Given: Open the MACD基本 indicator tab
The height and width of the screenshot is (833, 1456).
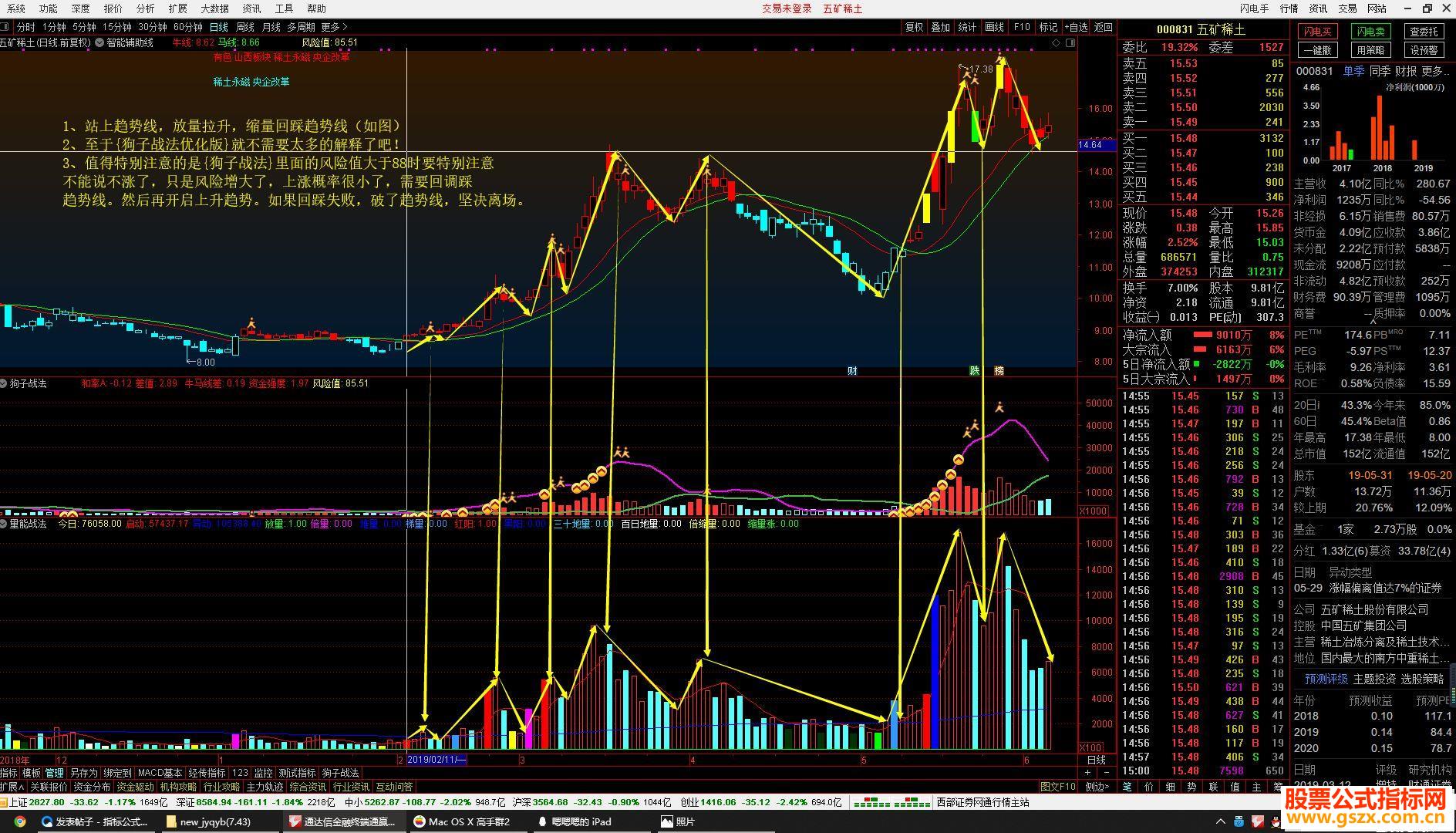Looking at the screenshot, I should (x=160, y=773).
